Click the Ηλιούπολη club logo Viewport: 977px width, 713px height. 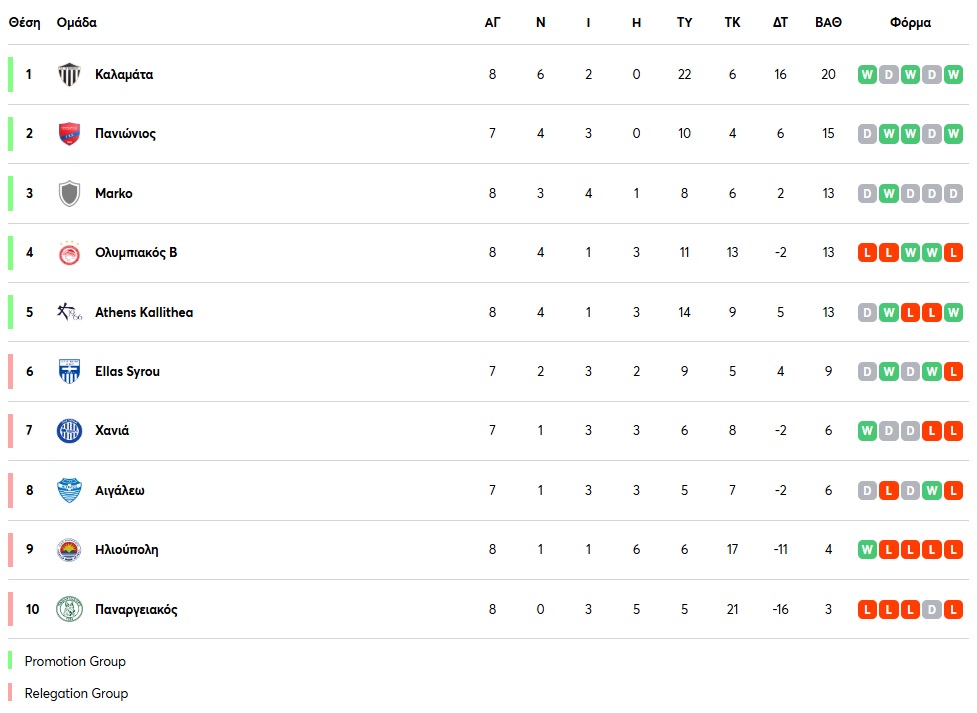click(69, 550)
